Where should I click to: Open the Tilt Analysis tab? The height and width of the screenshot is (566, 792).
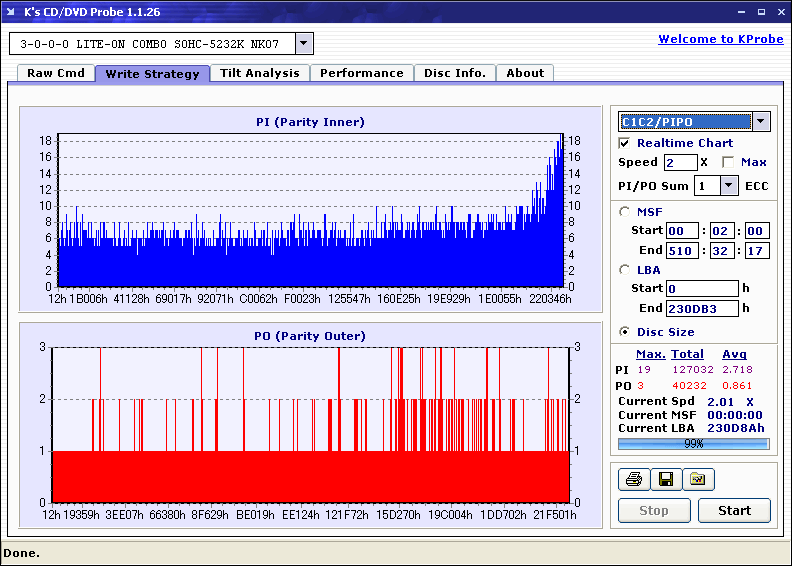(259, 73)
